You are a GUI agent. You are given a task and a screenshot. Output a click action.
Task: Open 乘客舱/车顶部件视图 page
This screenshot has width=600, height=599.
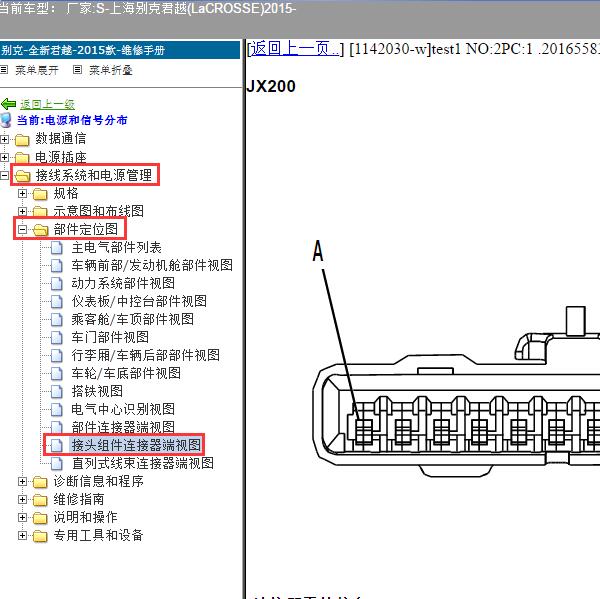[x=133, y=320]
